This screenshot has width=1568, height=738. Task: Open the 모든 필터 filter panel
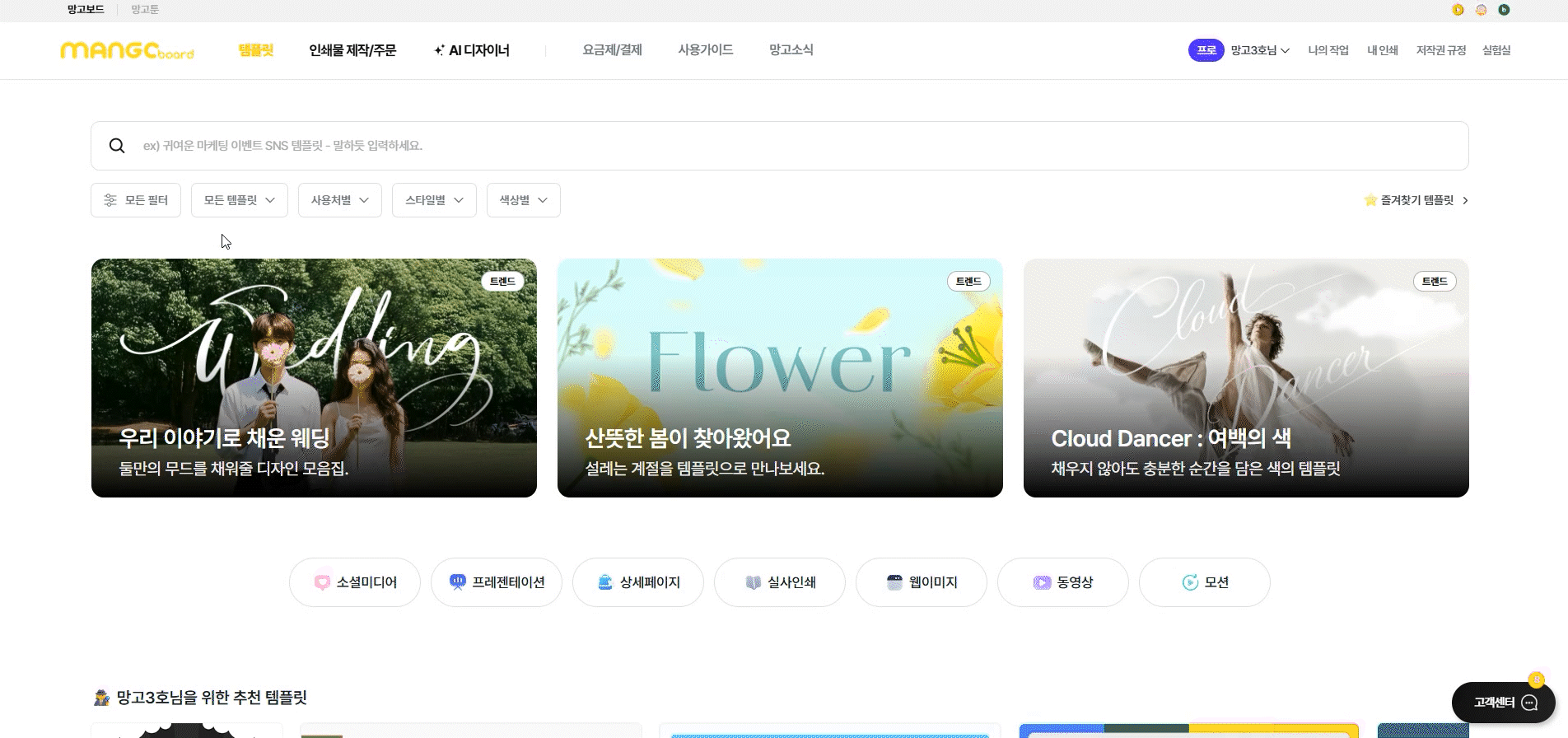pos(136,200)
